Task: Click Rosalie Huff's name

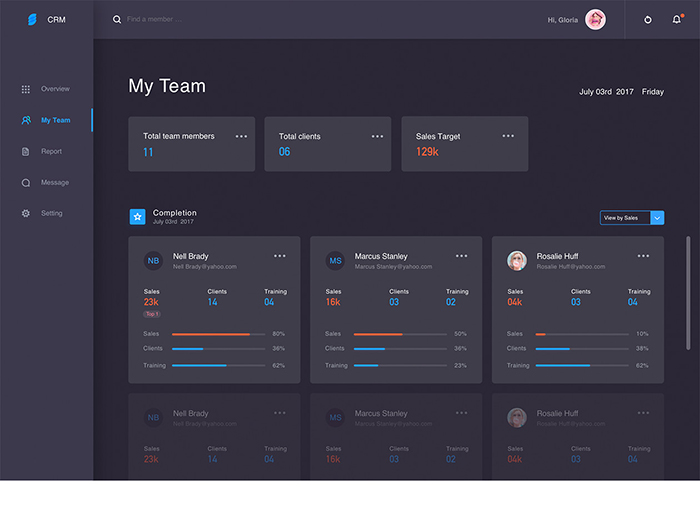Action: (557, 256)
